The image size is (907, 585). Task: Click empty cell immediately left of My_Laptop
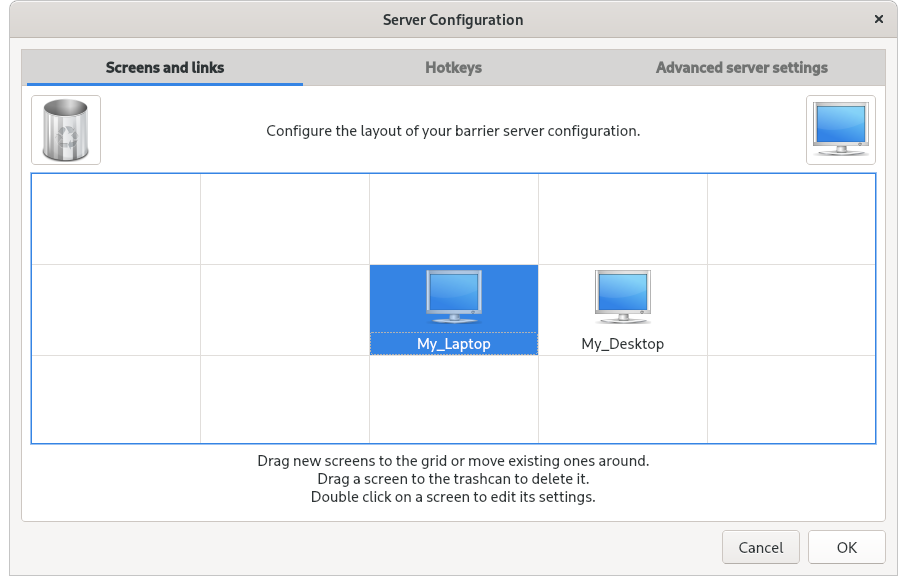click(x=285, y=309)
